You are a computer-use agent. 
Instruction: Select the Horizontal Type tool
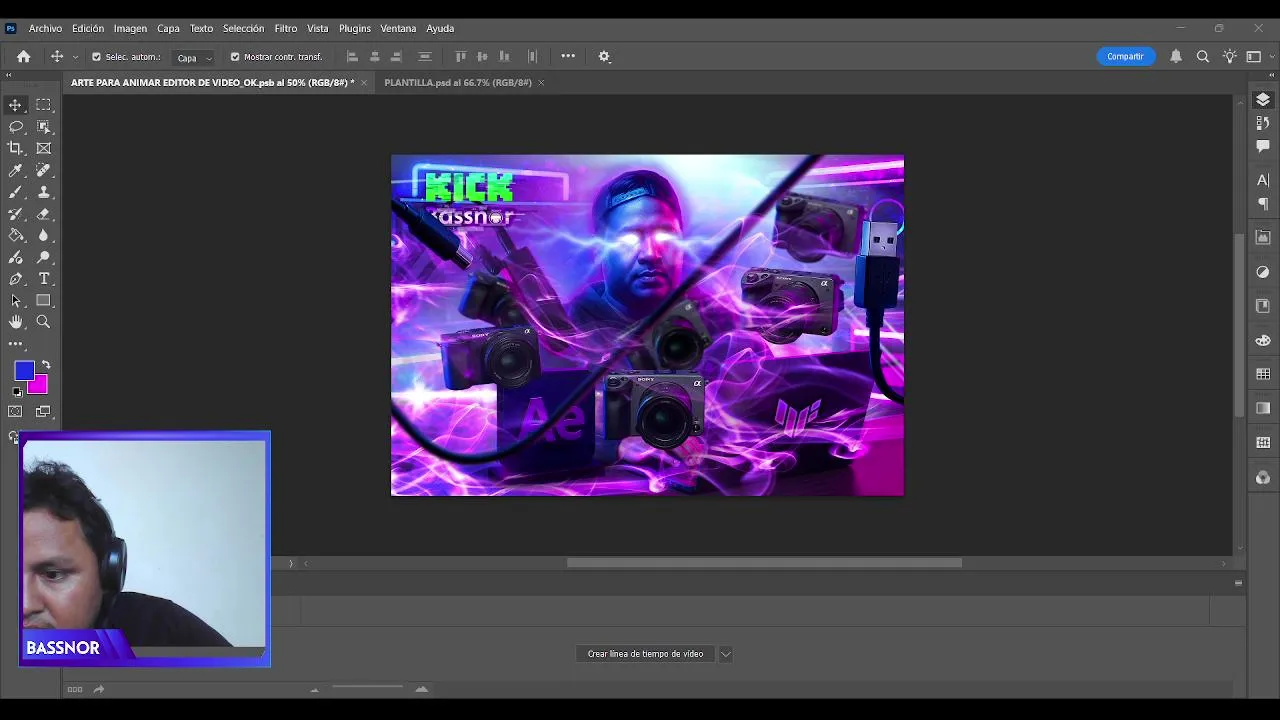(x=44, y=279)
